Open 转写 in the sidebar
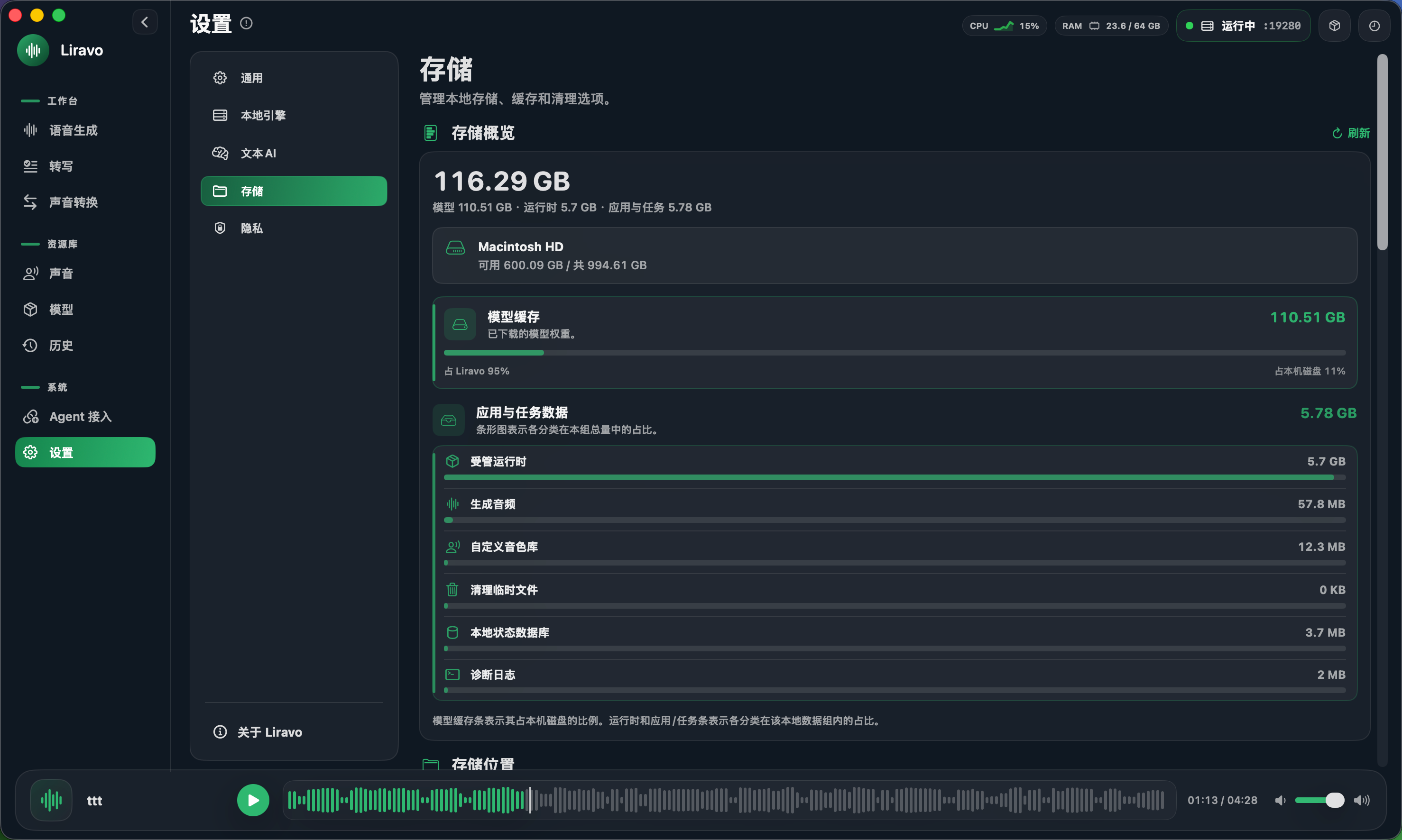Image resolution: width=1402 pixels, height=840 pixels. (85, 166)
